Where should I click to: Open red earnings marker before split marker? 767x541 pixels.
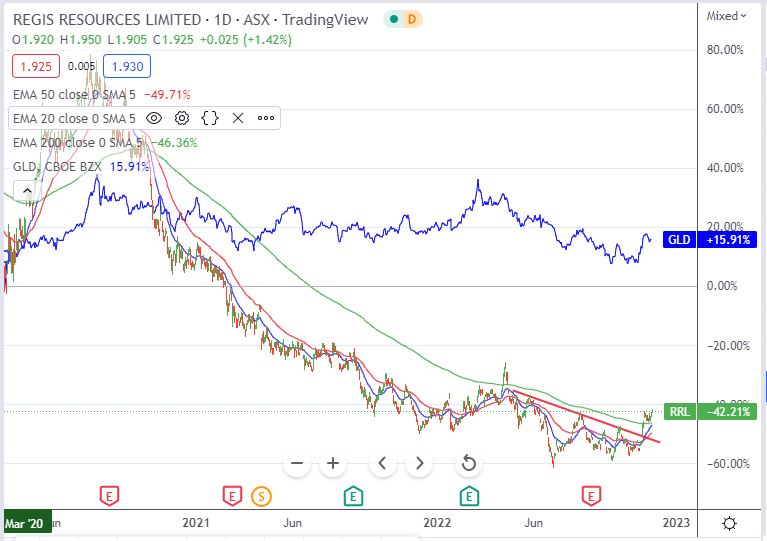232,496
